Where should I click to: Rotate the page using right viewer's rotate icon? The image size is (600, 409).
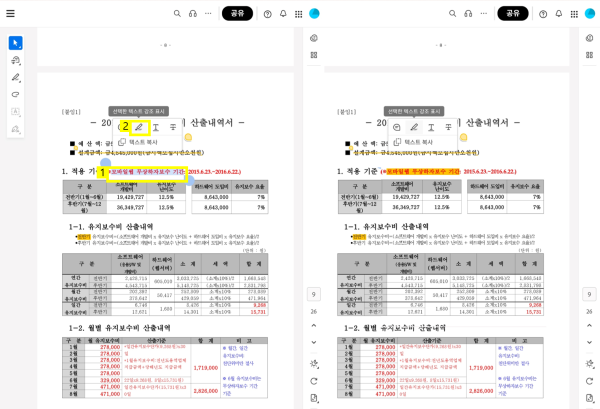pos(589,381)
